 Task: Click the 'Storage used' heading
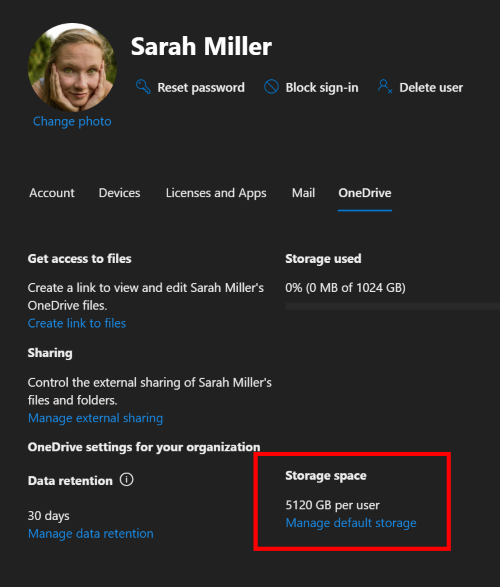[323, 259]
